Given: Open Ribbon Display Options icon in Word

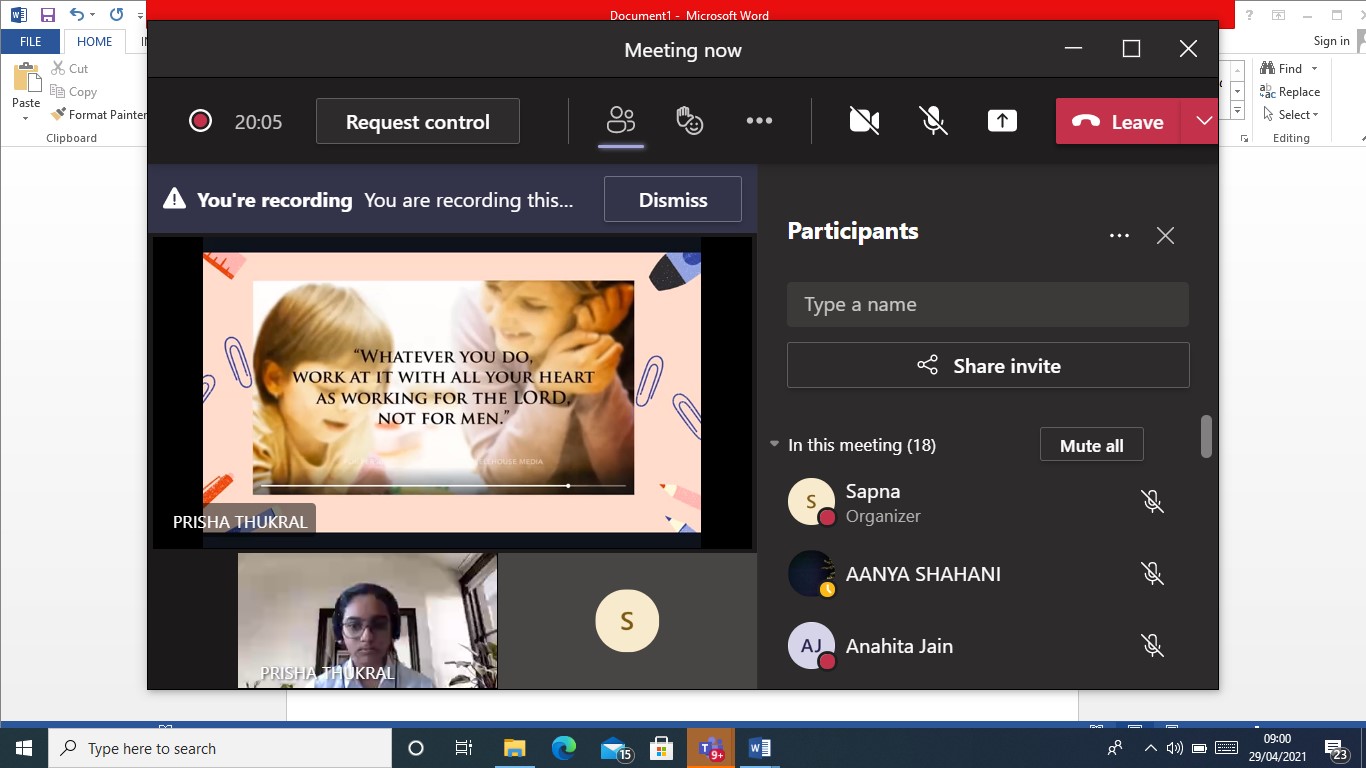Looking at the screenshot, I should (1278, 15).
